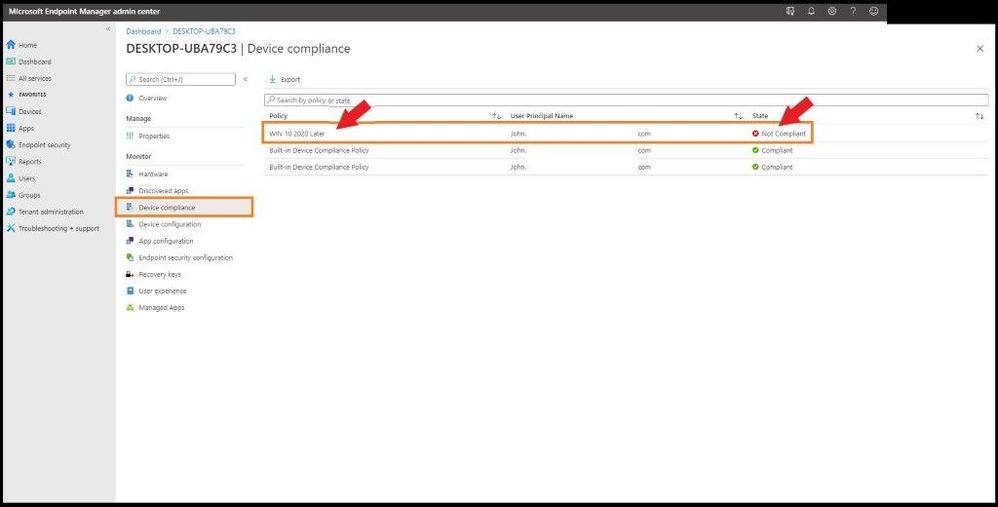
Task: Click the Home icon in the sidebar
Action: [11, 45]
